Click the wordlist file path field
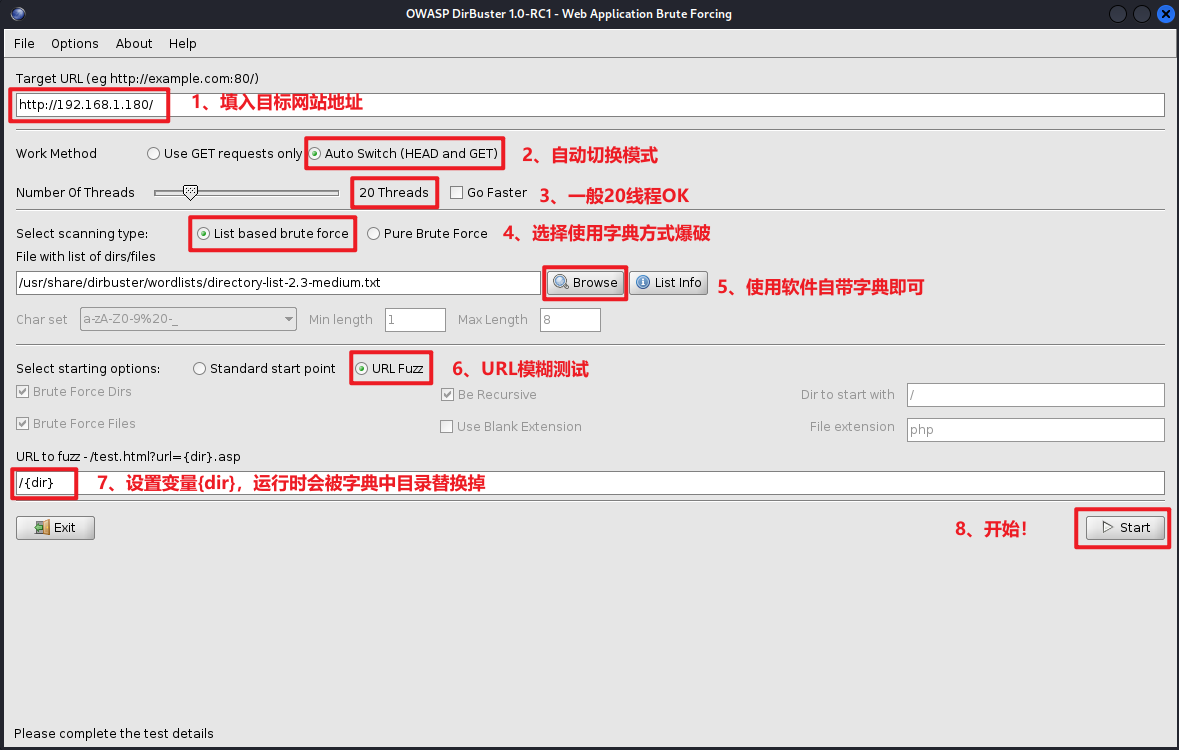 (x=278, y=283)
